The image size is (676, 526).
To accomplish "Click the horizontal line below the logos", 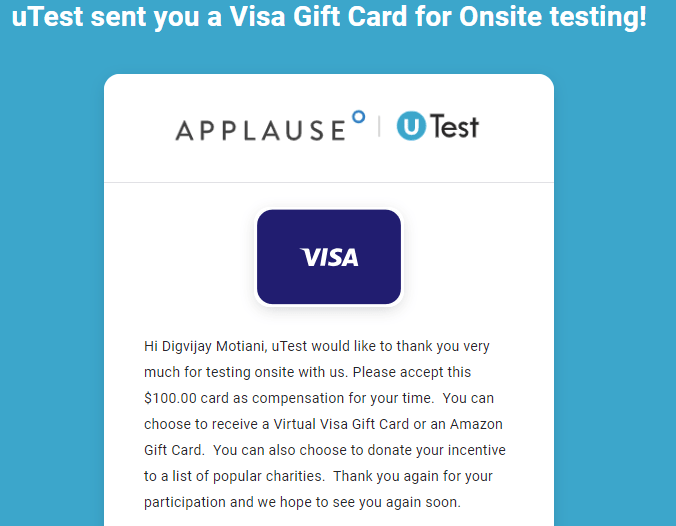I will pos(329,183).
